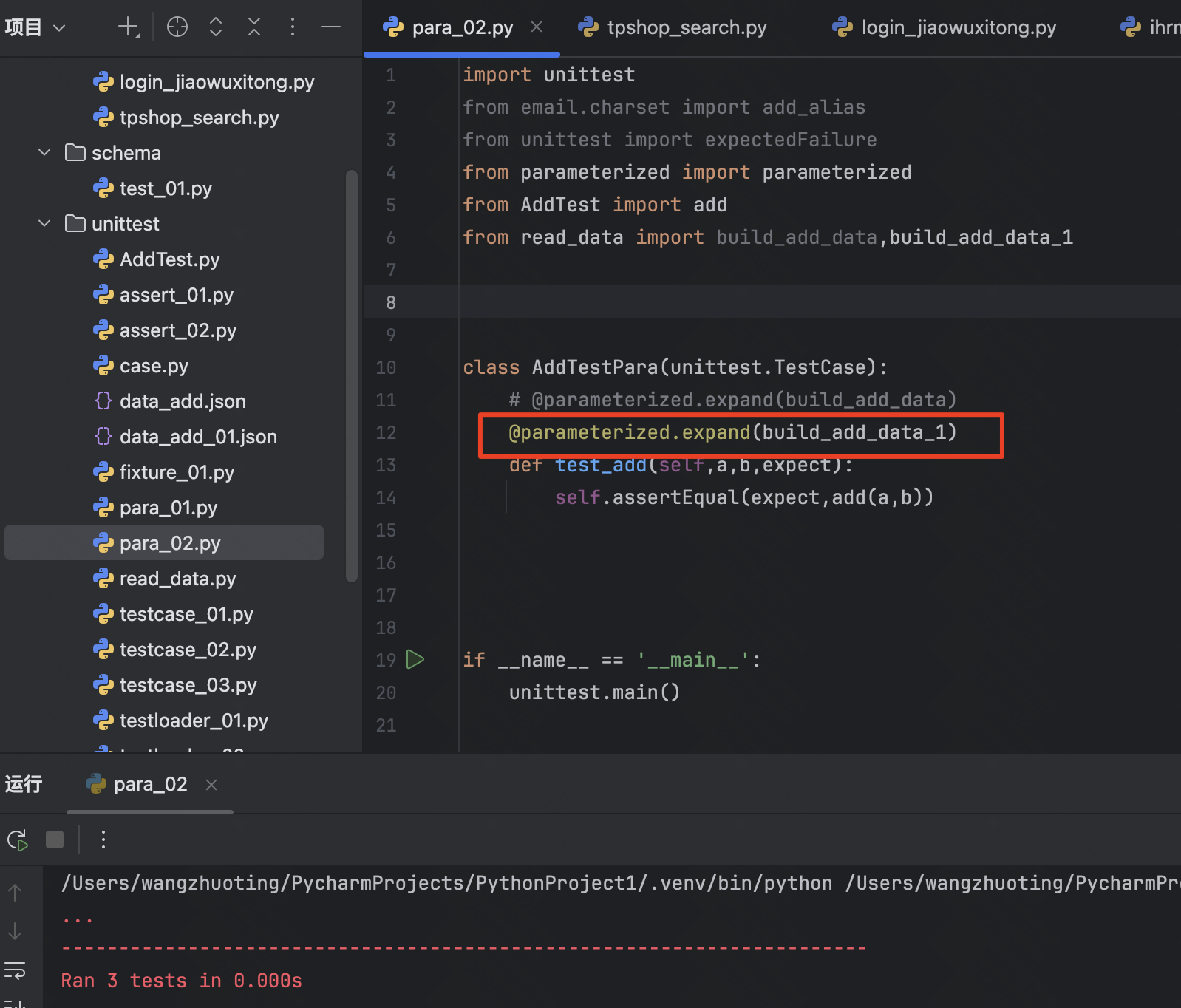Open data_add_01.json file
This screenshot has width=1181, height=1008.
[185, 437]
